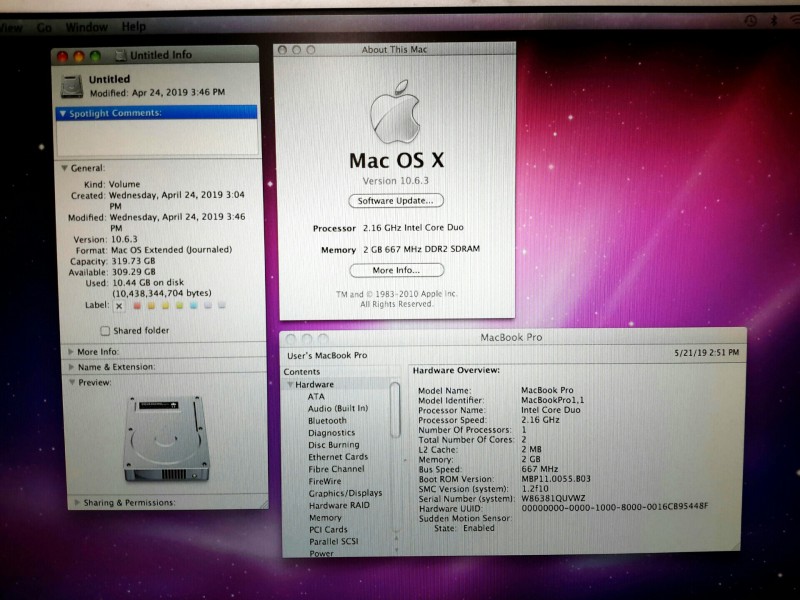Close the Untitled Info window

tap(63, 56)
